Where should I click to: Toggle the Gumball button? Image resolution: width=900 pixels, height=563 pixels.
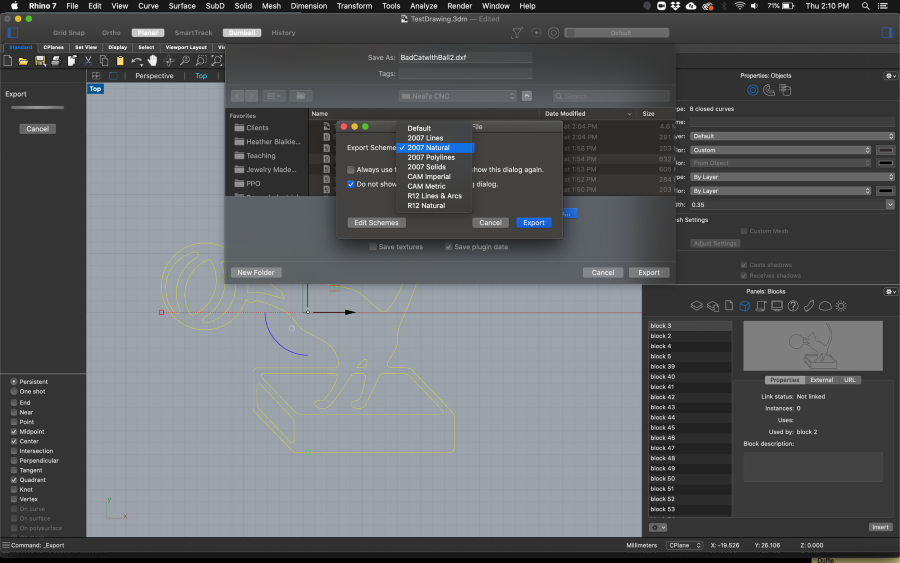(242, 33)
